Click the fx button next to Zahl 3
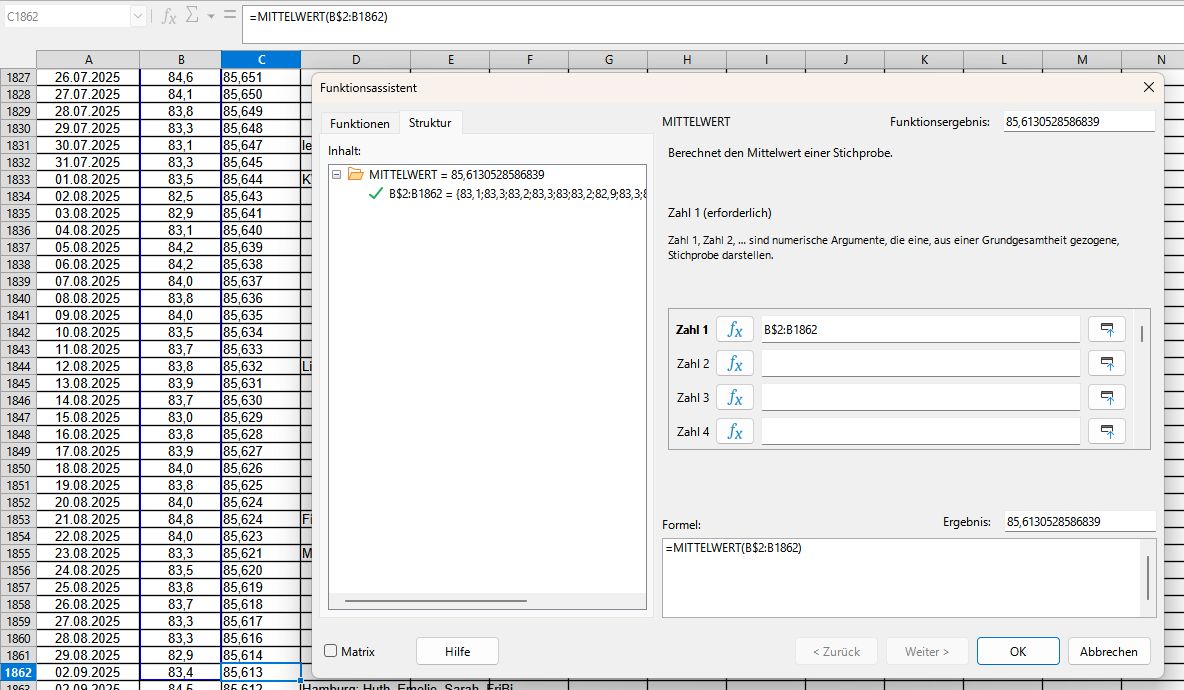The image size is (1184, 690). [x=735, y=397]
